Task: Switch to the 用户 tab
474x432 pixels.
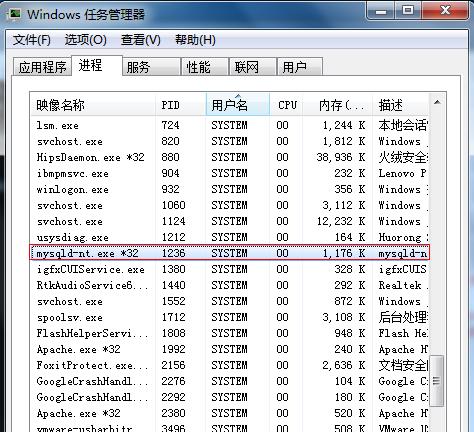Action: point(300,67)
